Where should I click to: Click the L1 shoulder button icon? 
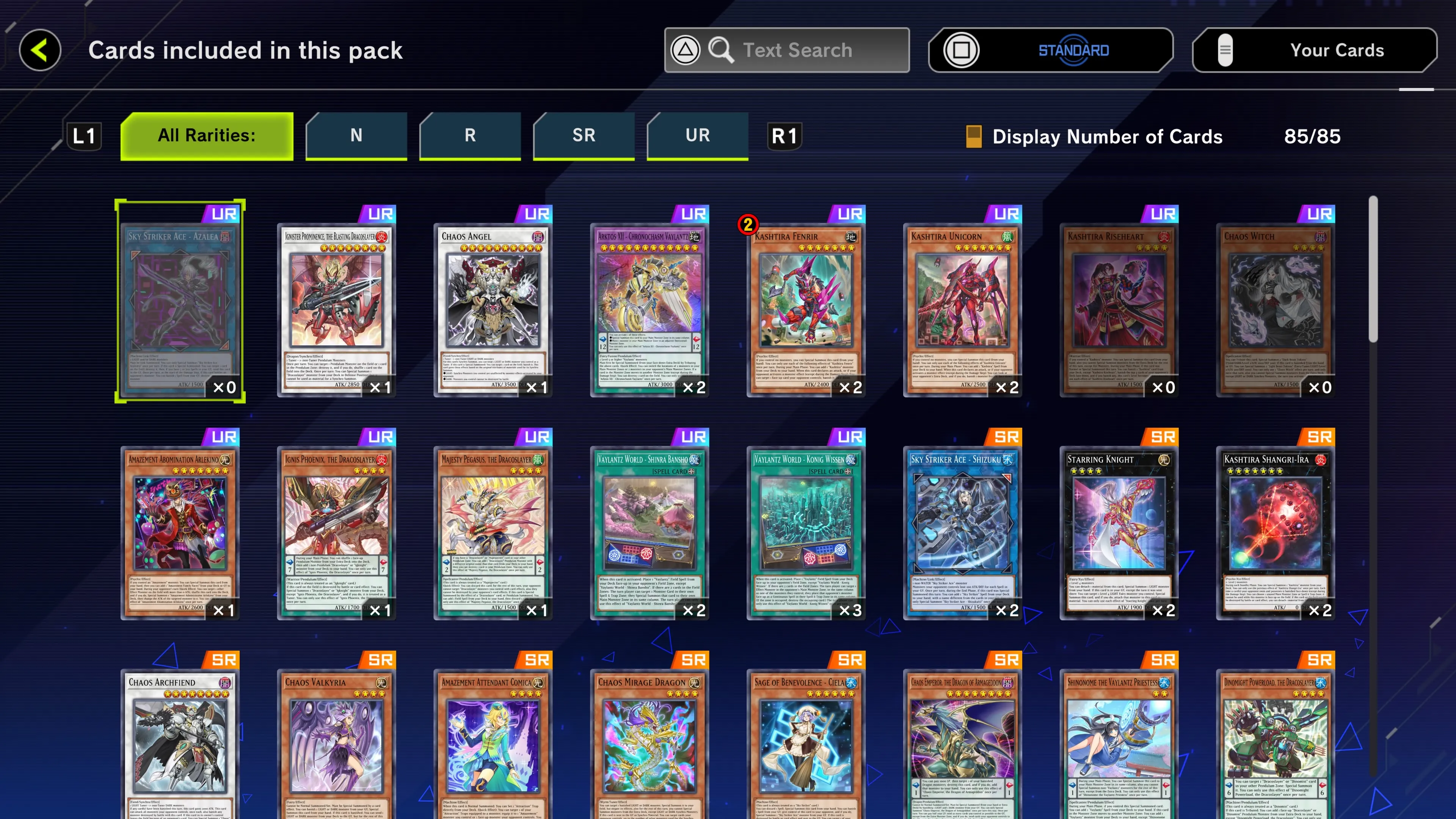click(x=84, y=136)
